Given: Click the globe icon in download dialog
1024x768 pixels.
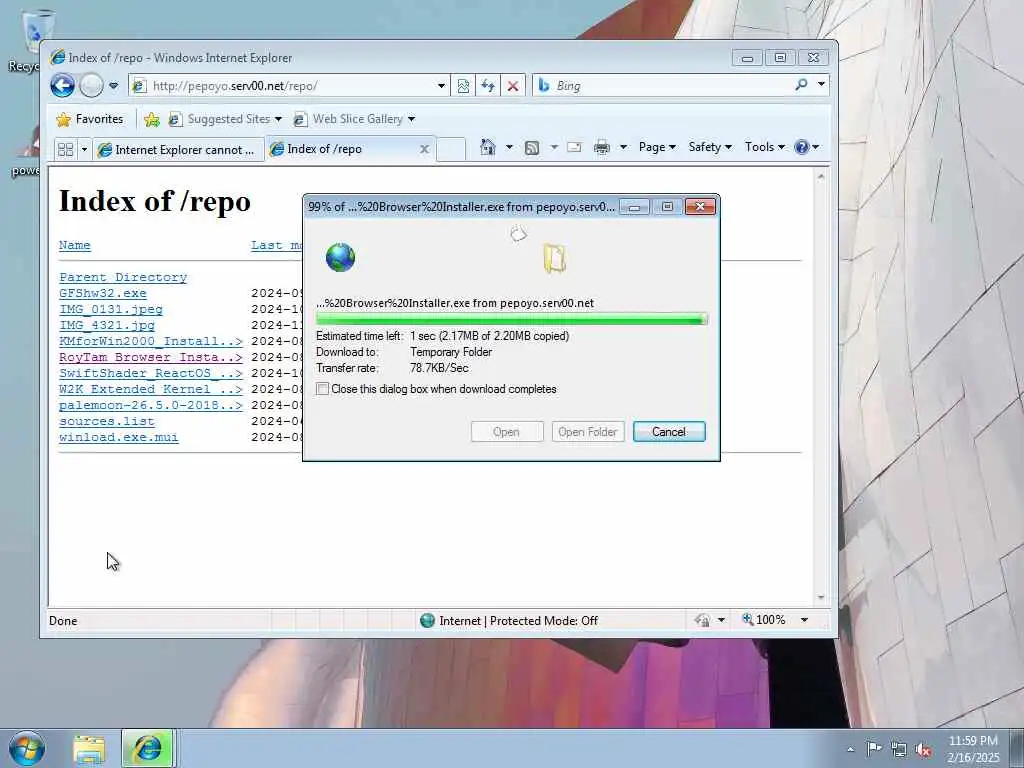Looking at the screenshot, I should click(x=340, y=257).
